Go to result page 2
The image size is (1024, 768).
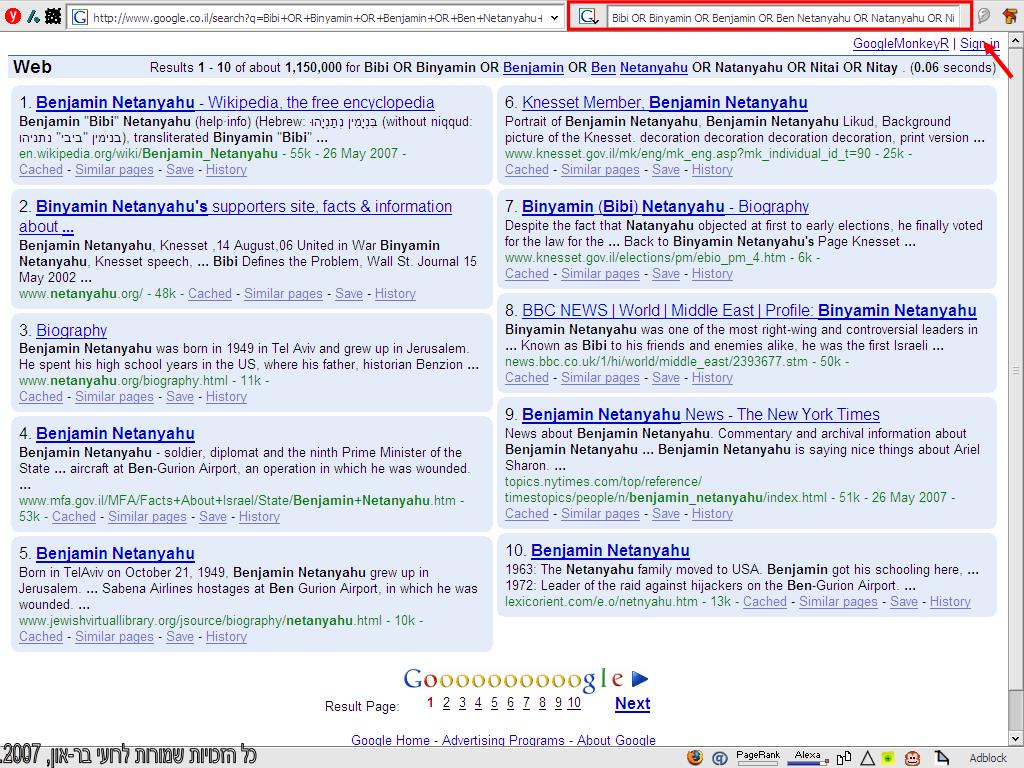point(446,703)
